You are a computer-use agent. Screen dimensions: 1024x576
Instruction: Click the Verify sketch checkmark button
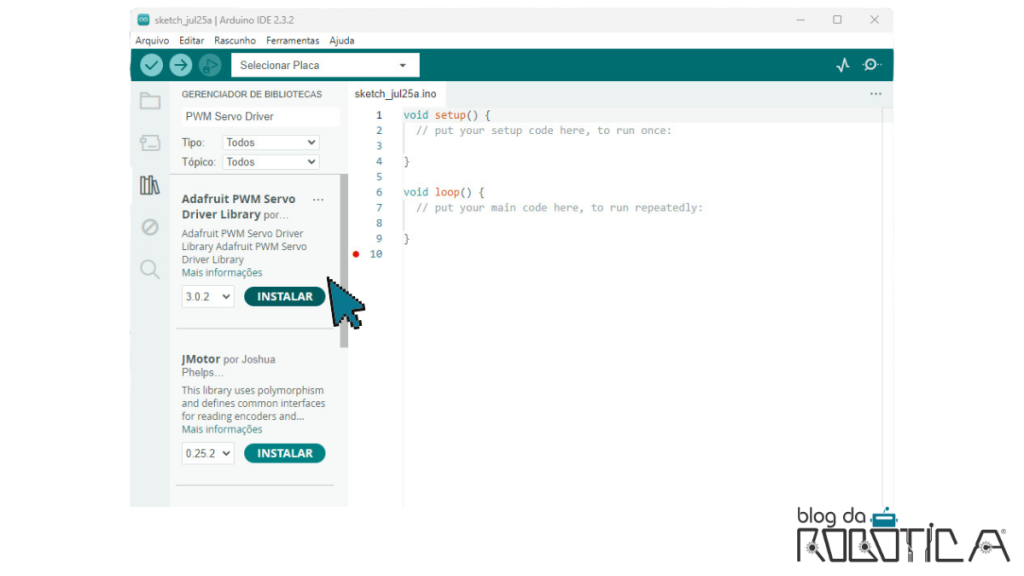(152, 65)
